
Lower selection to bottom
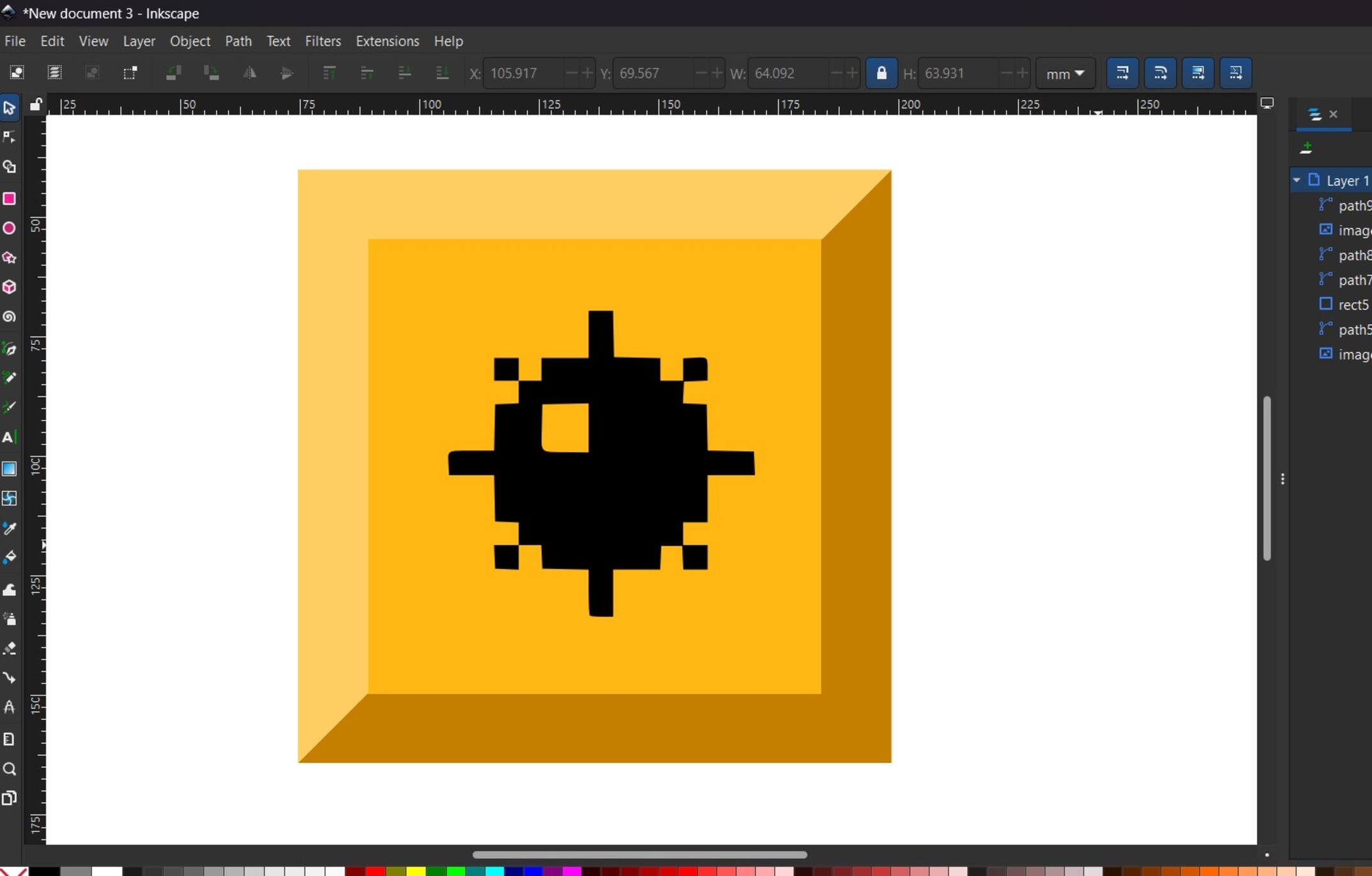click(442, 73)
